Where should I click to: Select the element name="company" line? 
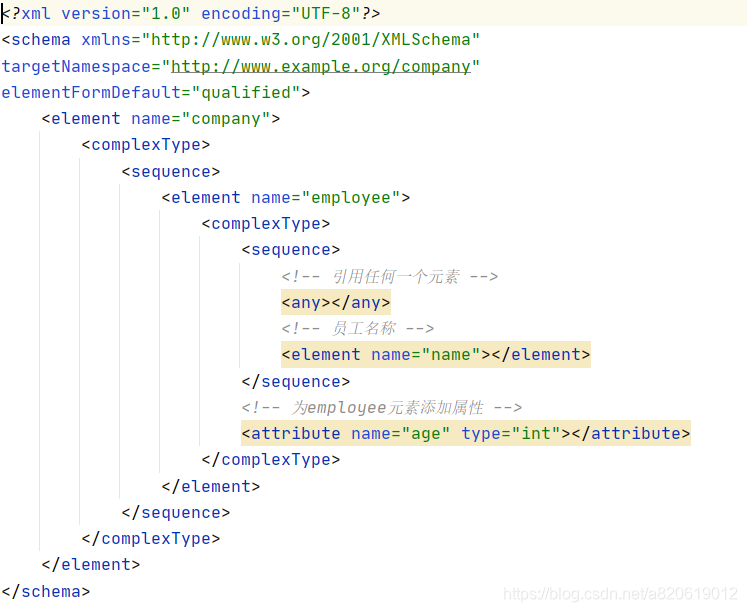161,119
